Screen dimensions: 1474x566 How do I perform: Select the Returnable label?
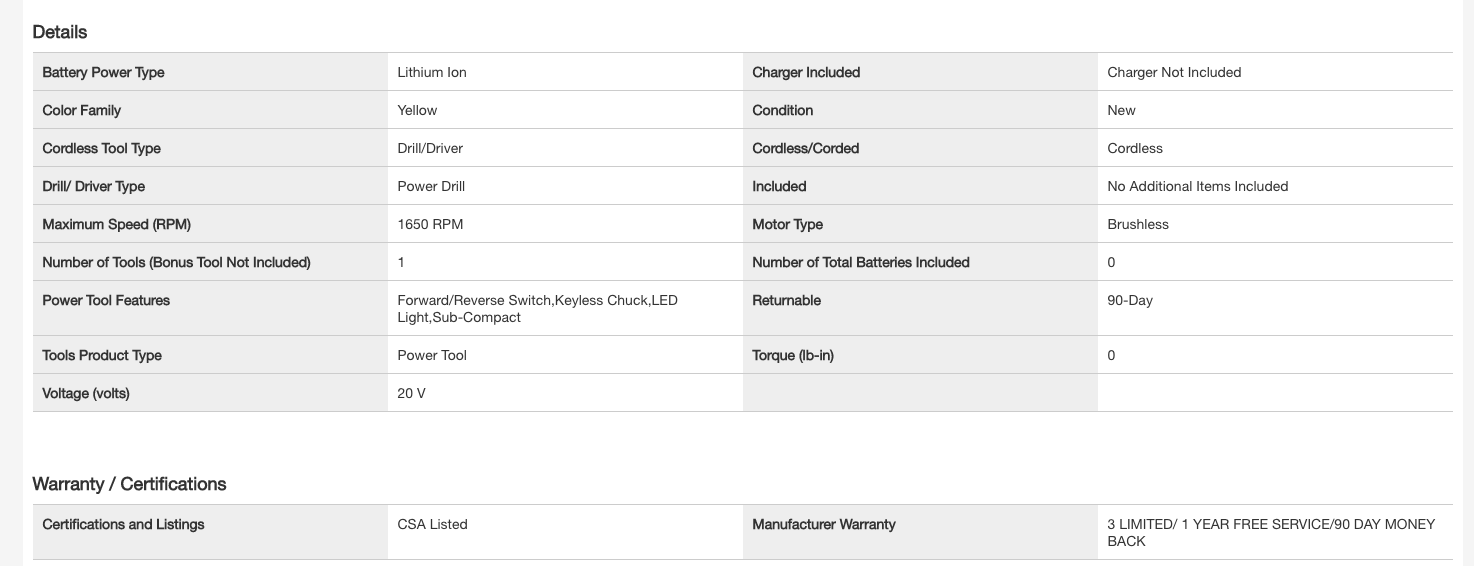click(x=786, y=300)
